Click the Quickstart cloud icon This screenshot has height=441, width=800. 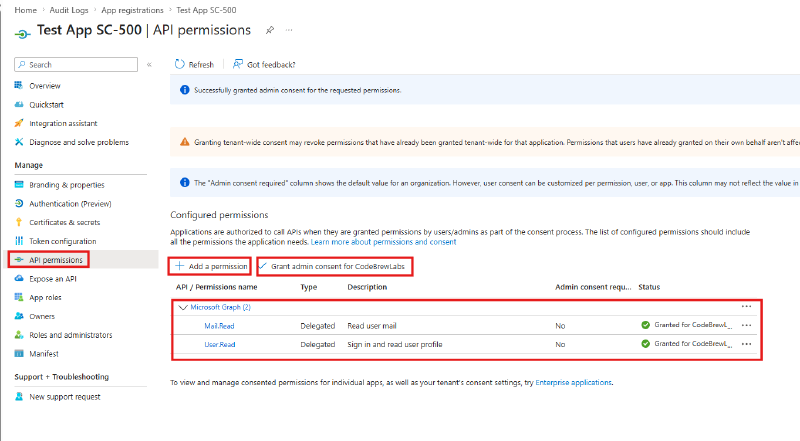pos(19,104)
